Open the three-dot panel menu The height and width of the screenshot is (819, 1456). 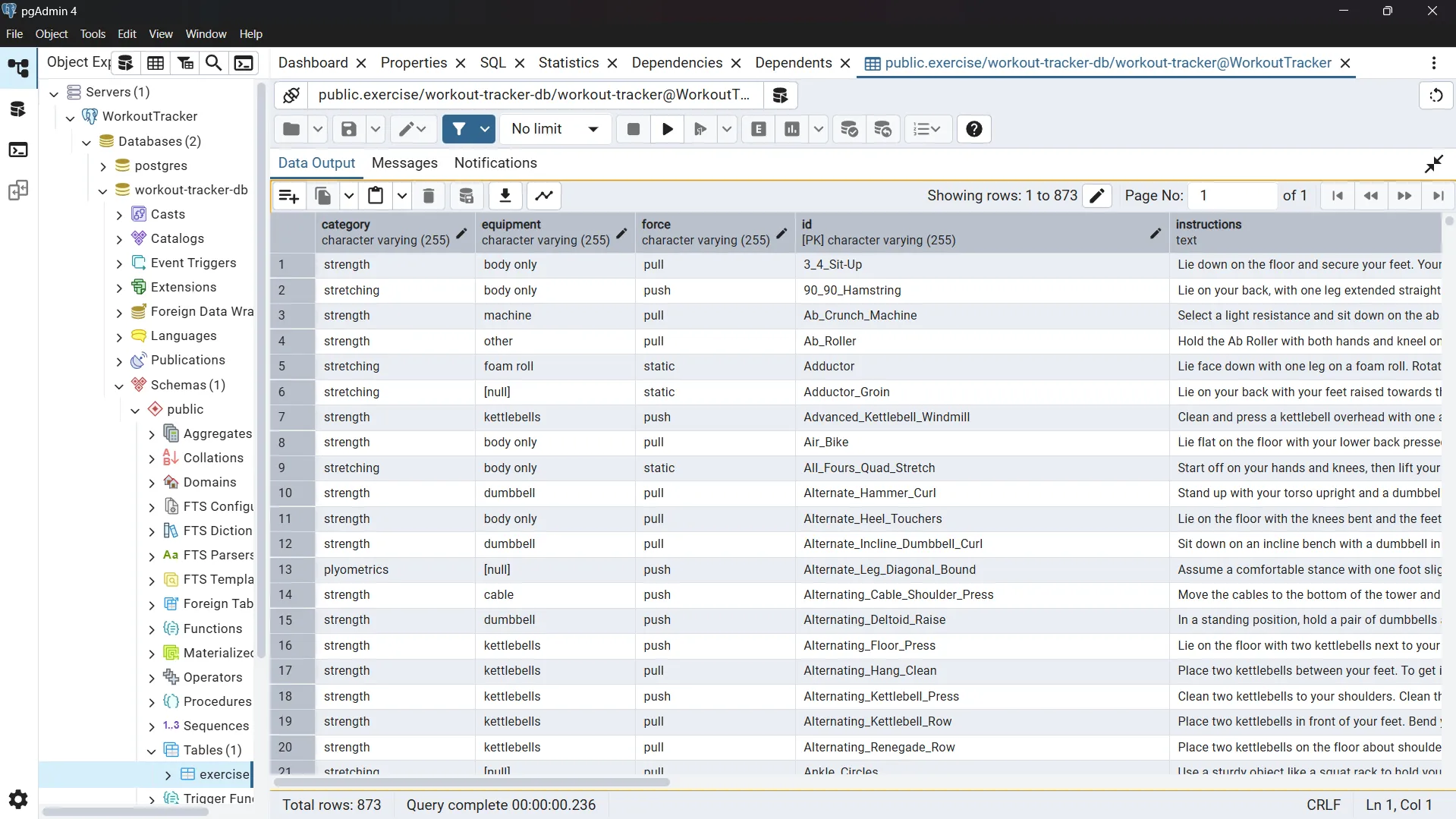click(1434, 63)
